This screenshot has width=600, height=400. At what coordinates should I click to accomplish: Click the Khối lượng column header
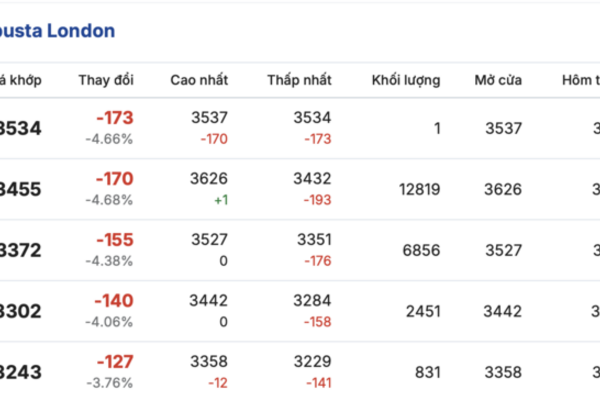coord(405,80)
